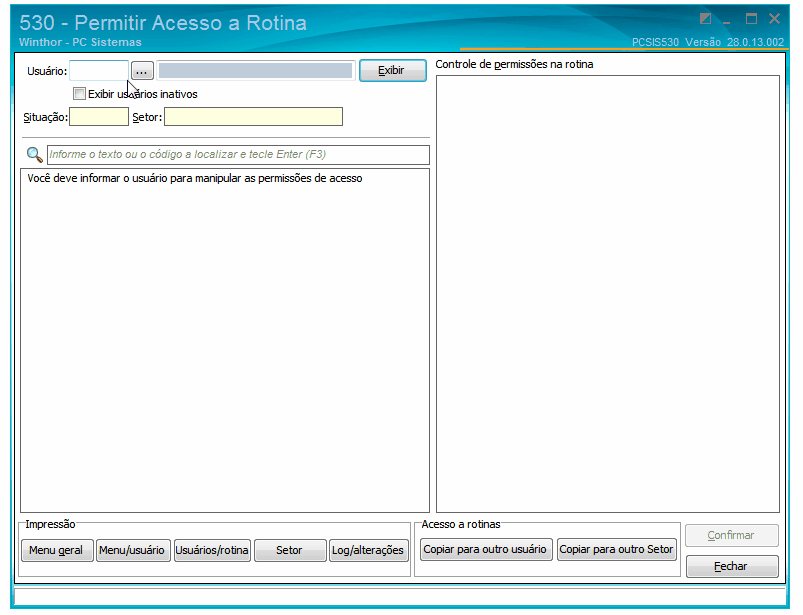Click the Setor print button

pos(290,550)
